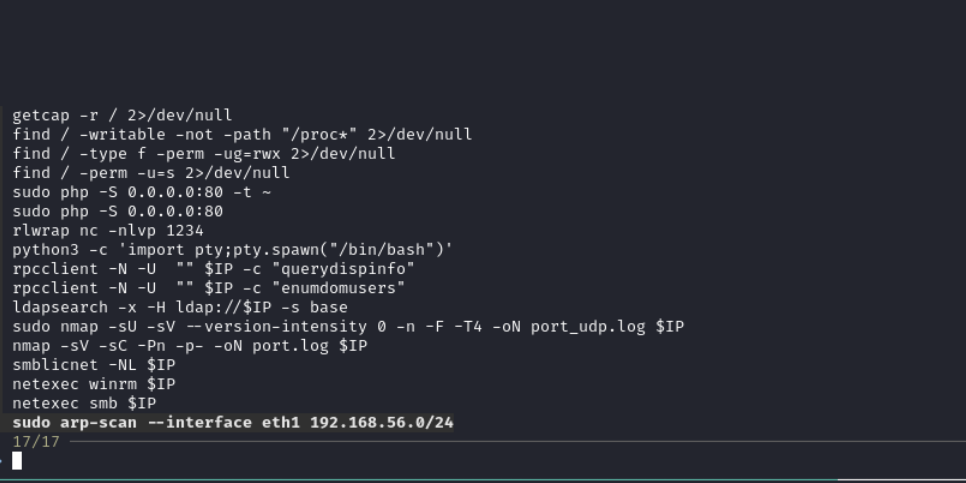The height and width of the screenshot is (483, 966).
Task: Choose the sudo php -S 0.0.0.0:80 entry
Action: (118, 211)
